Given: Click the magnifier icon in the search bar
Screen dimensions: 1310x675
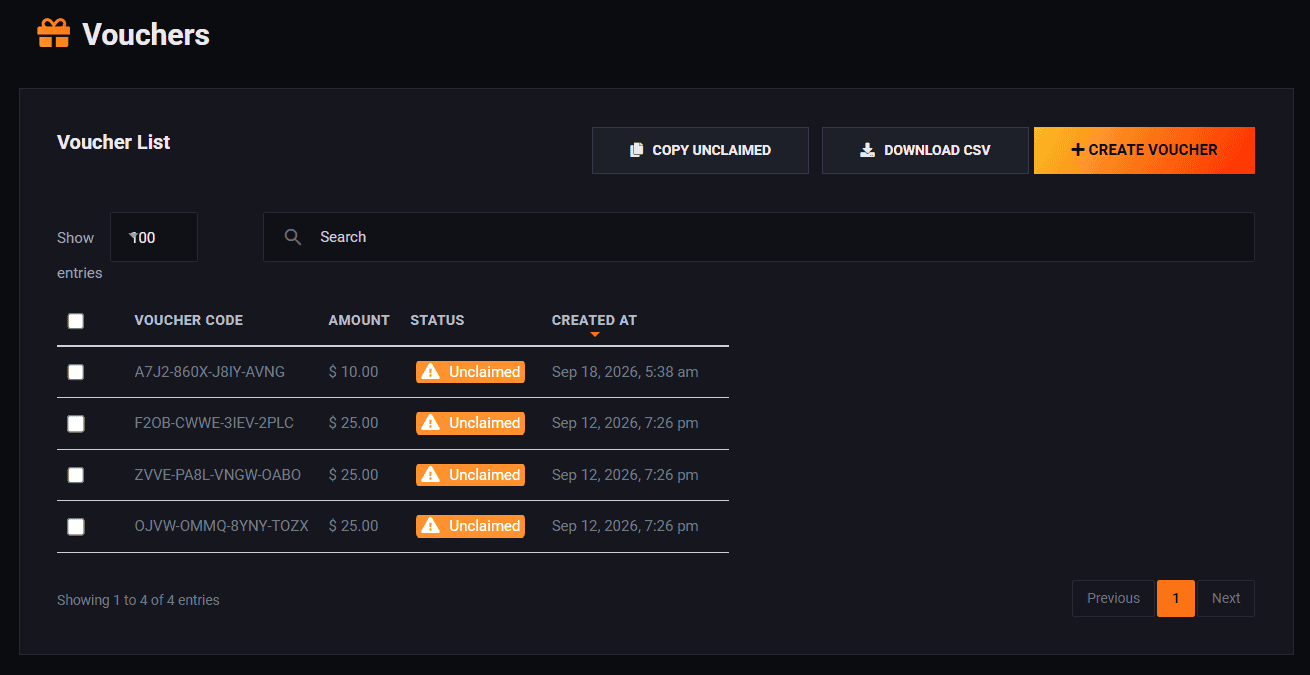Looking at the screenshot, I should (293, 237).
